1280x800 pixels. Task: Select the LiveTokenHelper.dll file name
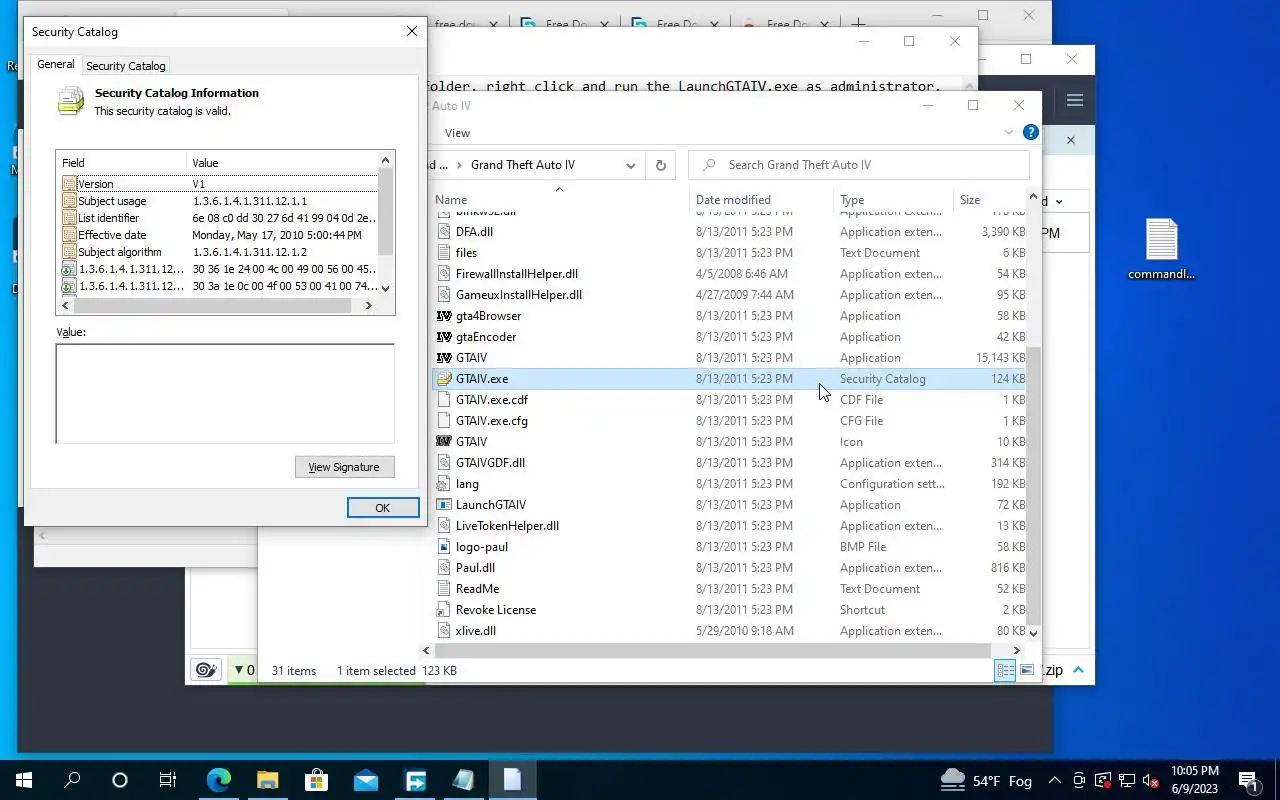508,526
